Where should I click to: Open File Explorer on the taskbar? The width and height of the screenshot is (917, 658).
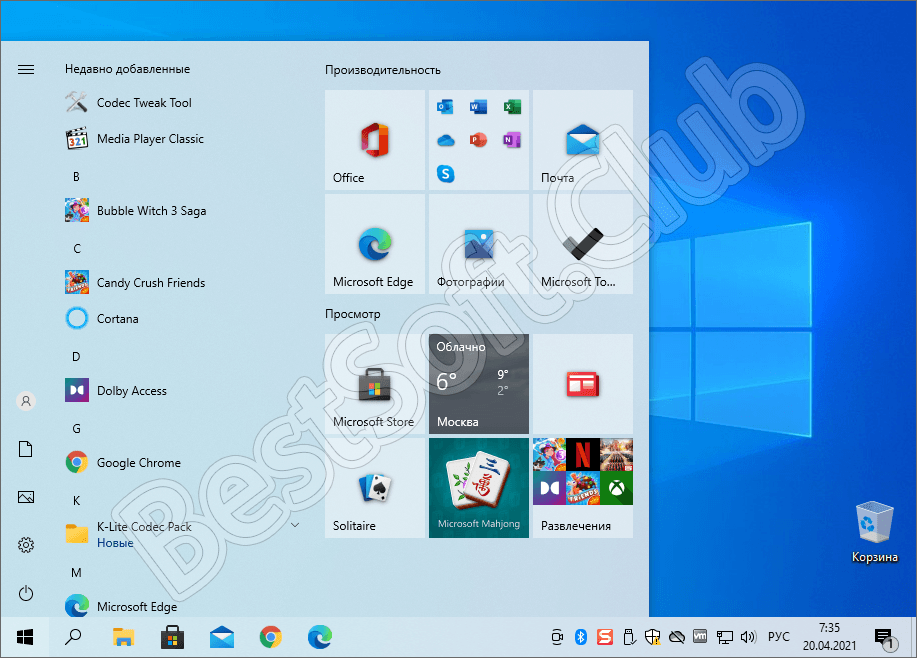pyautogui.click(x=123, y=637)
